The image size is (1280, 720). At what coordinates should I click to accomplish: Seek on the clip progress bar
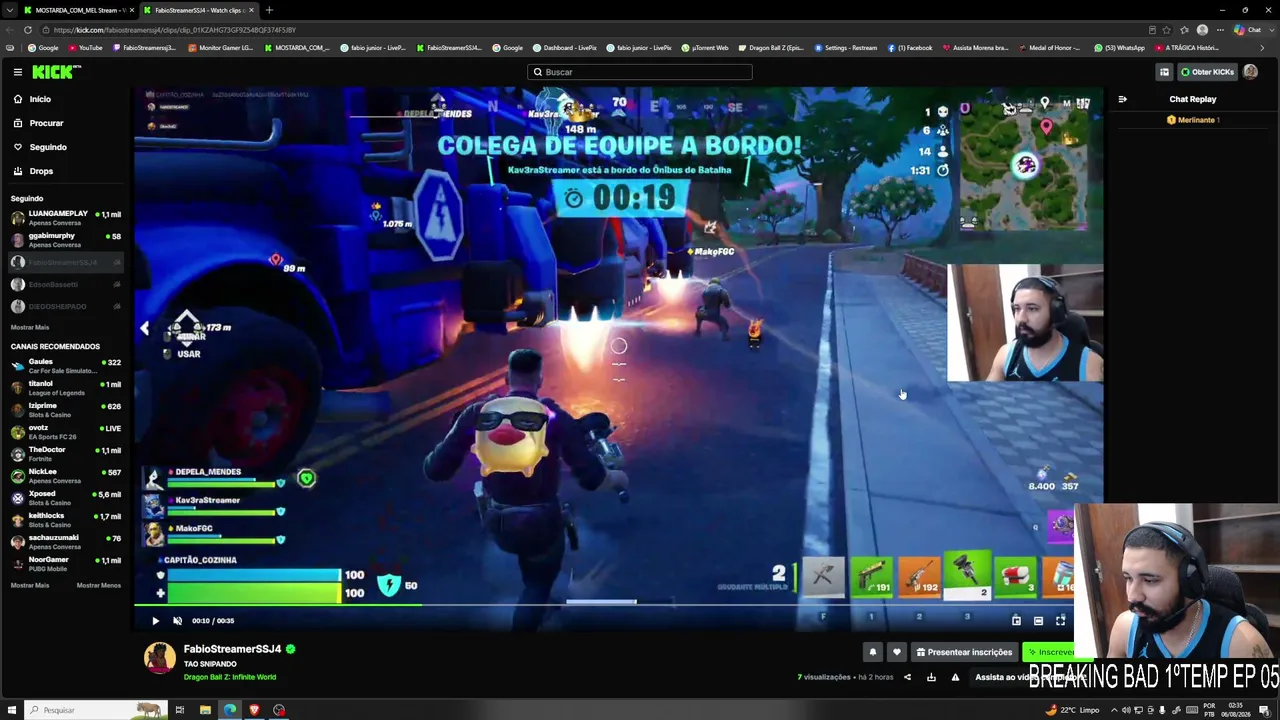tap(619, 604)
